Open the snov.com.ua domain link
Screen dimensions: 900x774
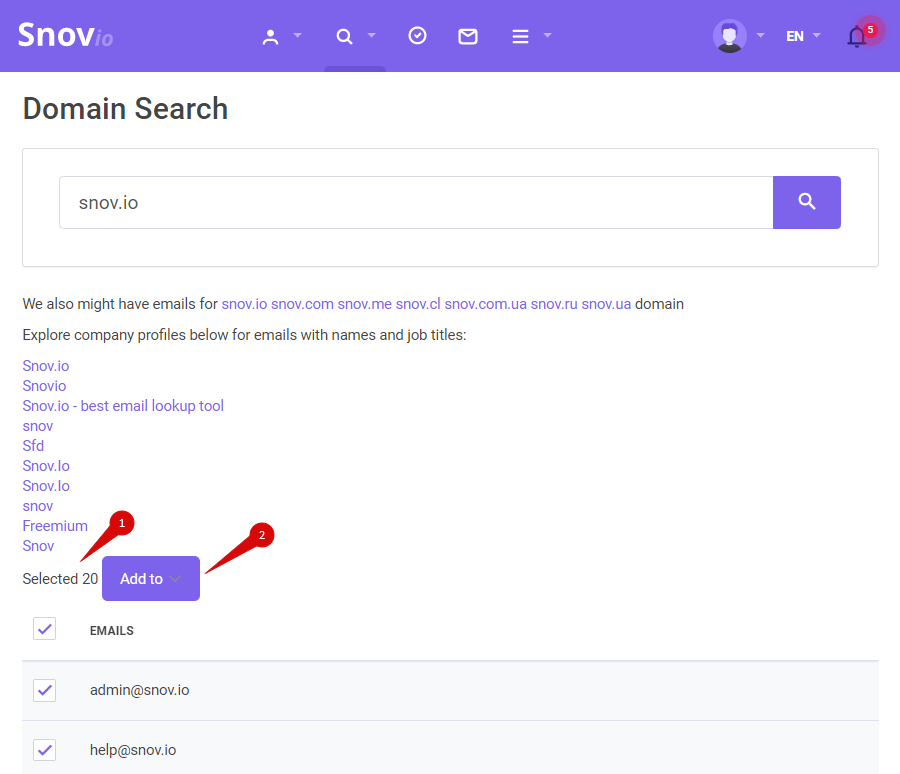[x=486, y=304]
